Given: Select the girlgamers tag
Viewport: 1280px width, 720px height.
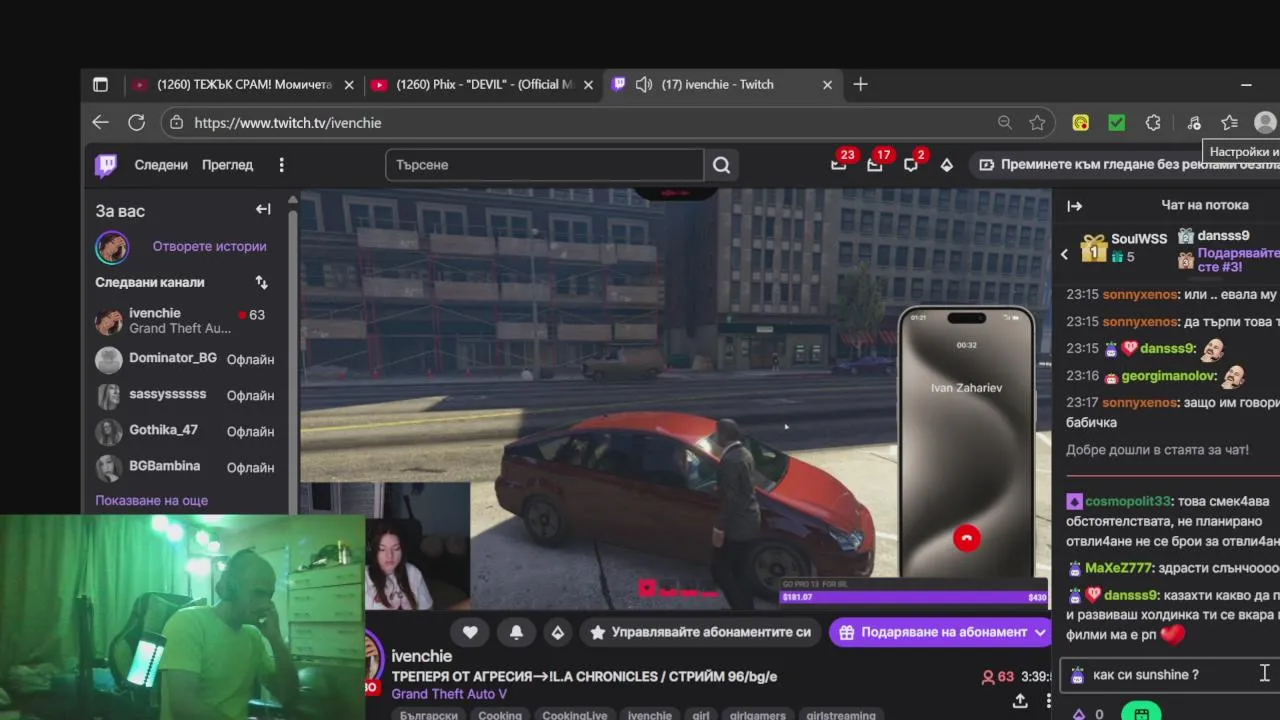Looking at the screenshot, I should point(758,715).
